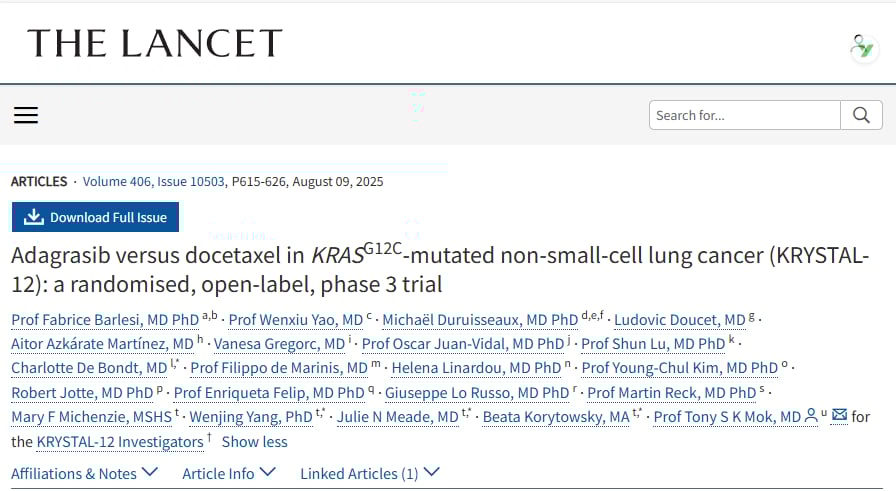
Task: Click author Charlotte De Bondt
Action: tap(89, 368)
